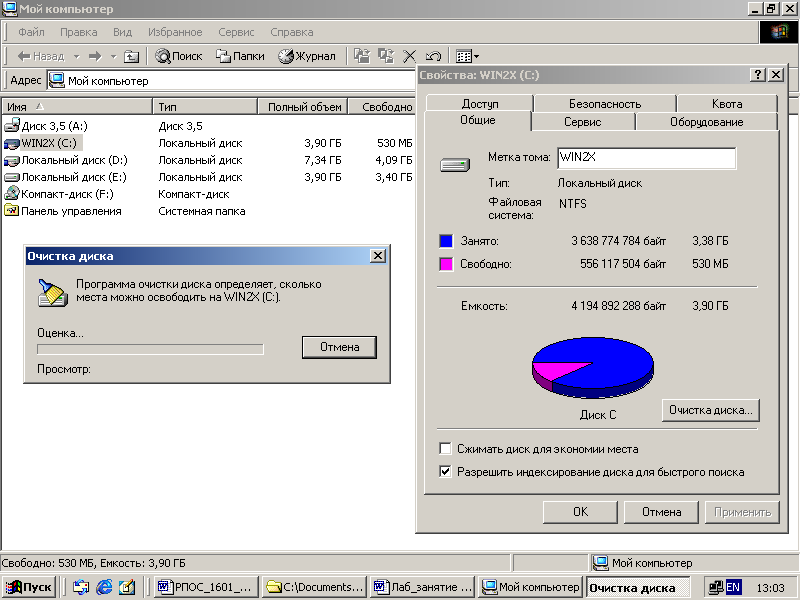
Task: Click the 3,40 ГБ free space cell
Action: pos(393,177)
